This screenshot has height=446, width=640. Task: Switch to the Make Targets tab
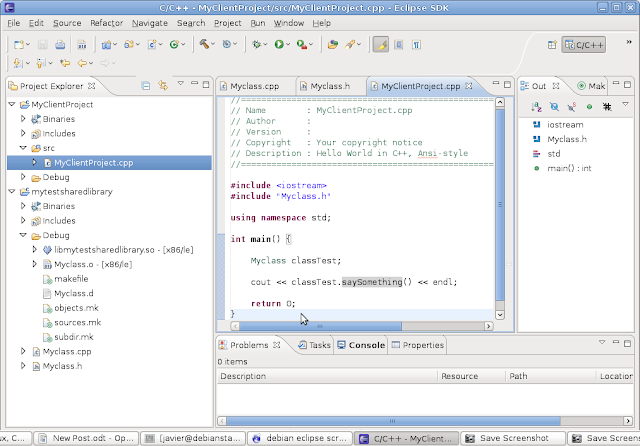coord(591,86)
